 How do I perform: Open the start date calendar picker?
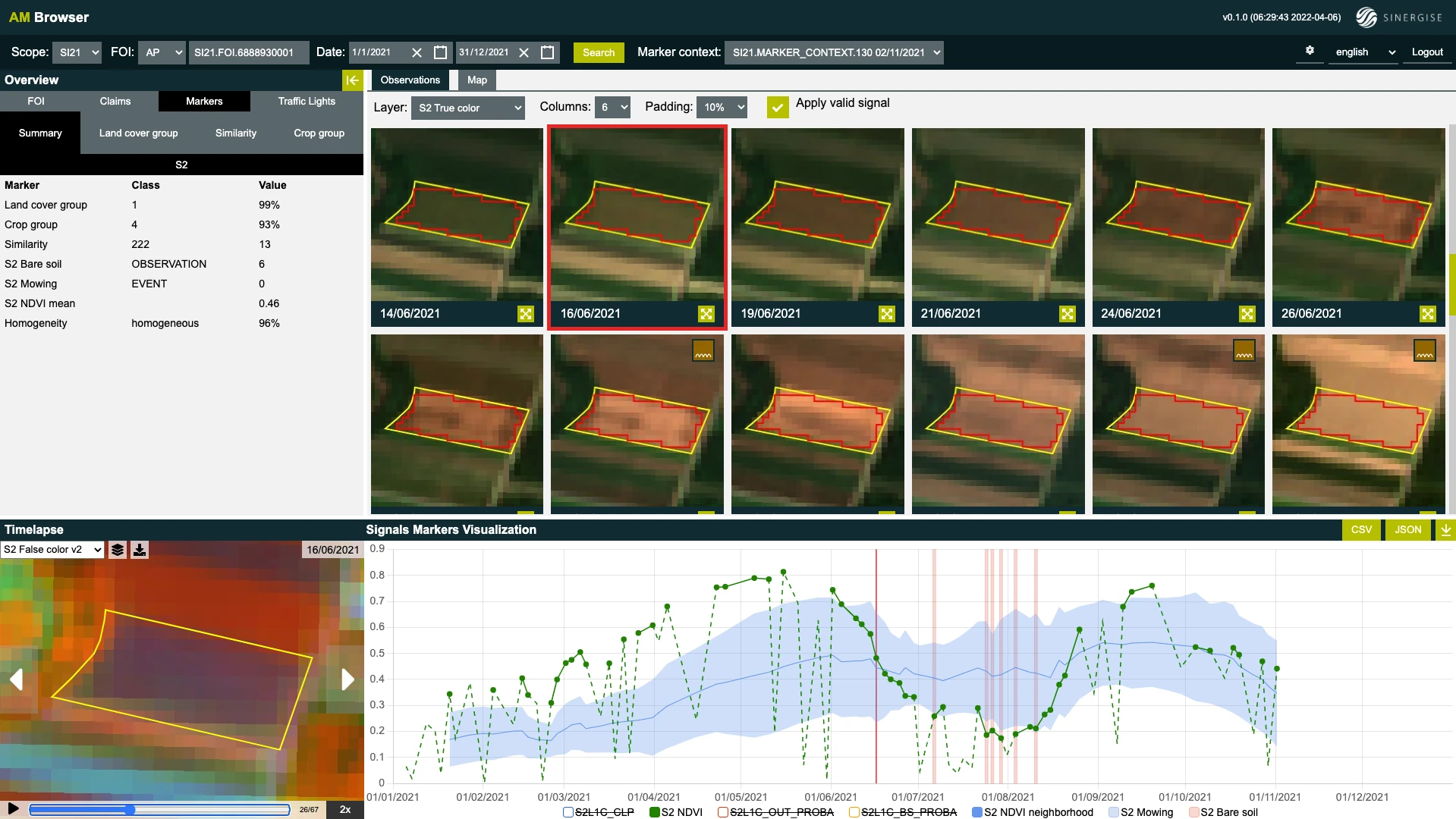[440, 52]
